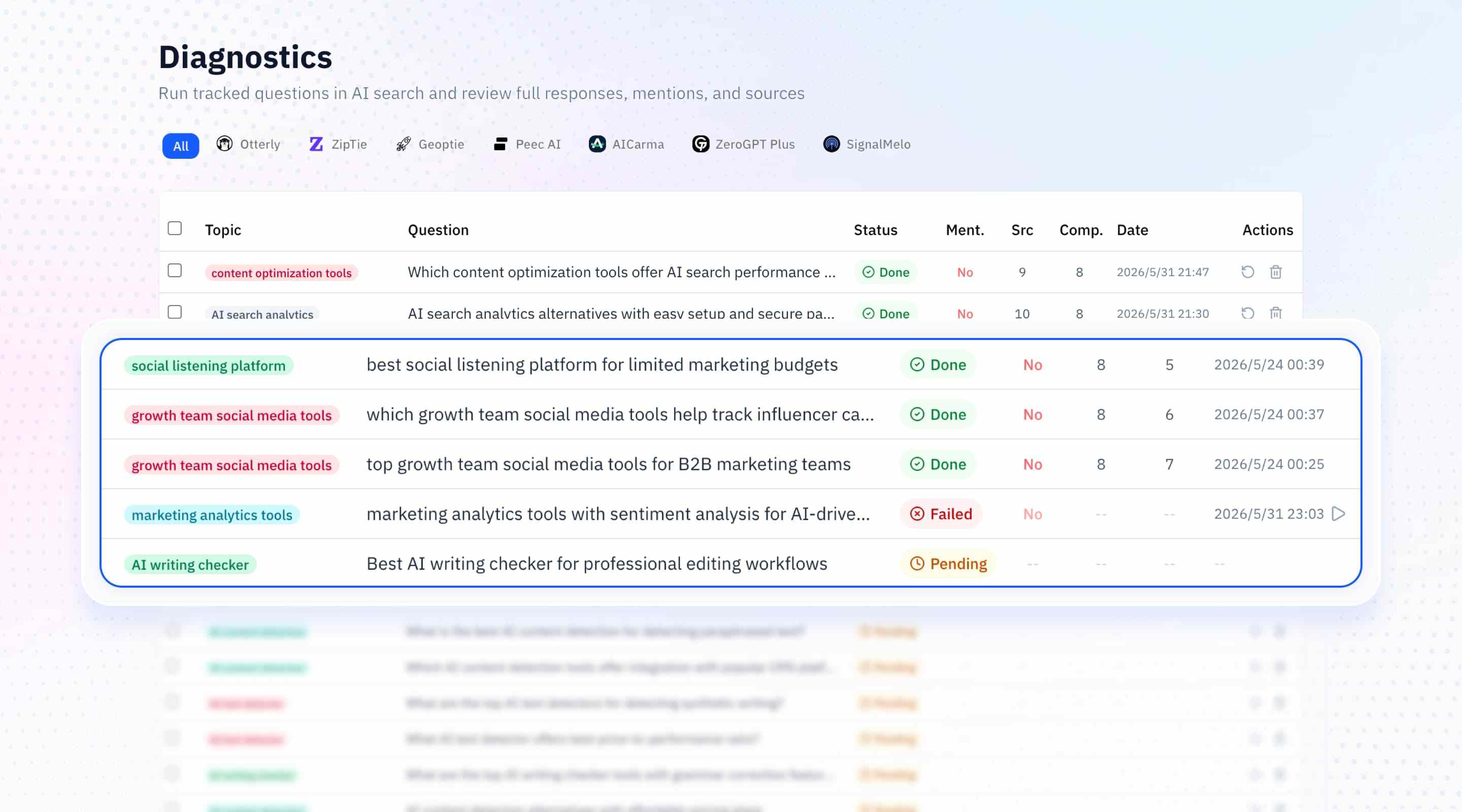Open question about tracking influencer campaigns
The image size is (1462, 812).
click(620, 414)
